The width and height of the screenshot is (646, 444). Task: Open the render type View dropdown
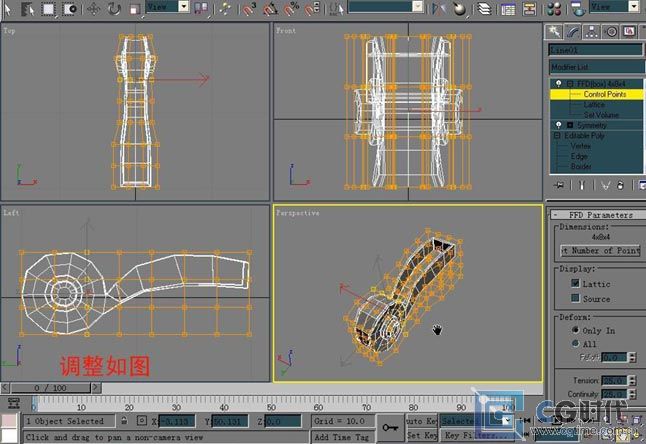[x=634, y=6]
